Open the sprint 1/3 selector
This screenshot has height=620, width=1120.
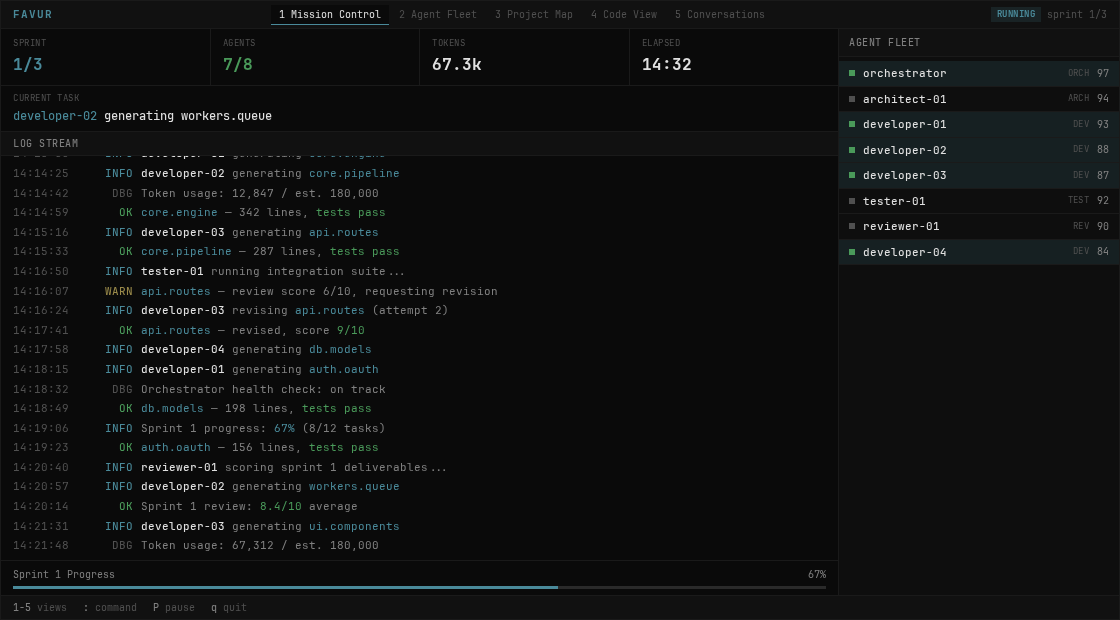tap(1078, 14)
